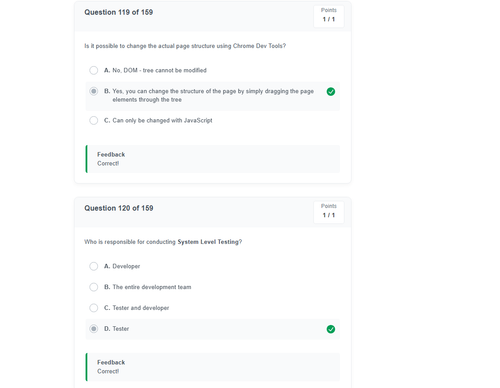Screen dimensions: 500x388
Task: Click answer text 'No, DOM - tree cannot be modified'
Action: pos(159,70)
